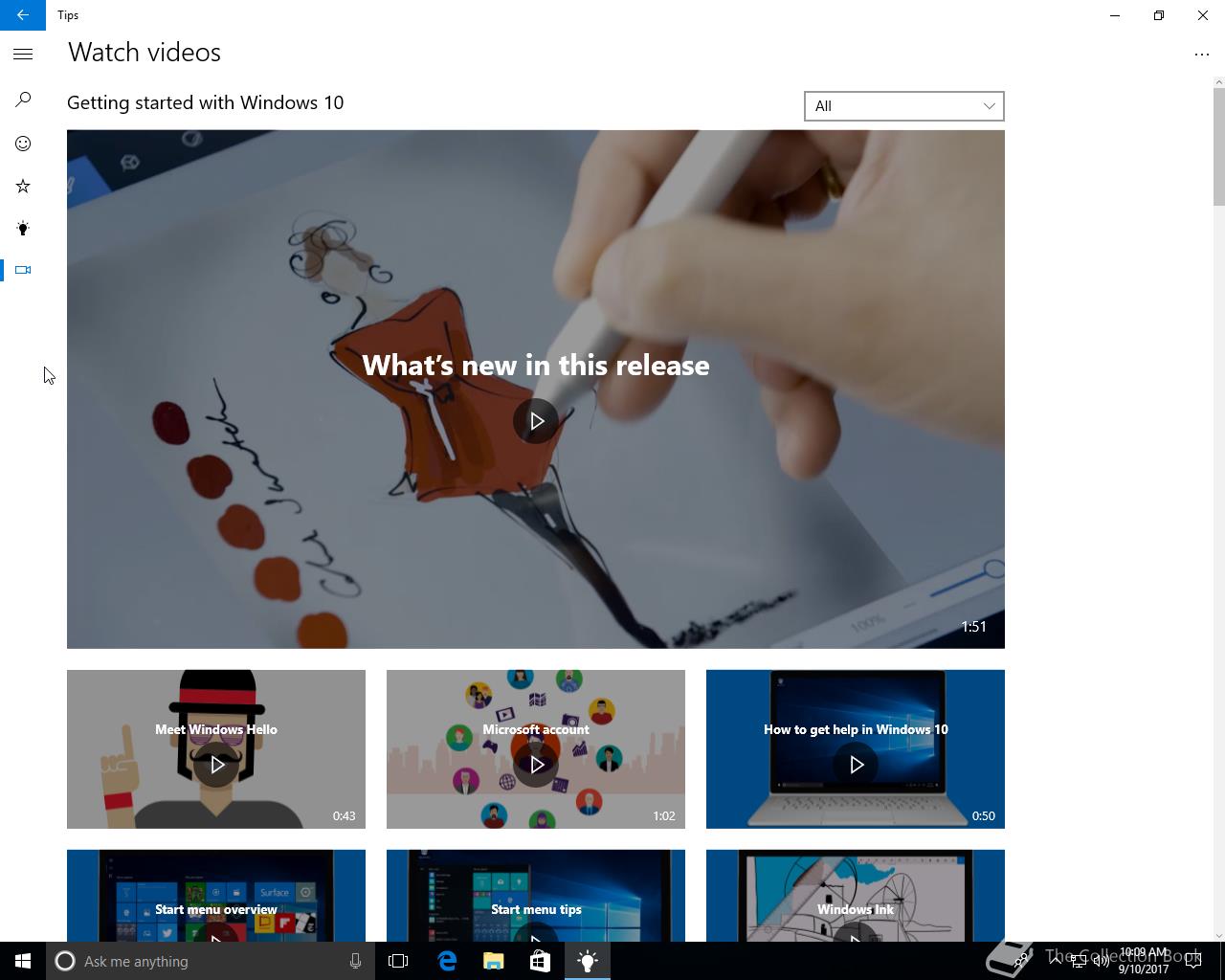
Task: Play the Meet Windows Hello video
Action: [216, 765]
